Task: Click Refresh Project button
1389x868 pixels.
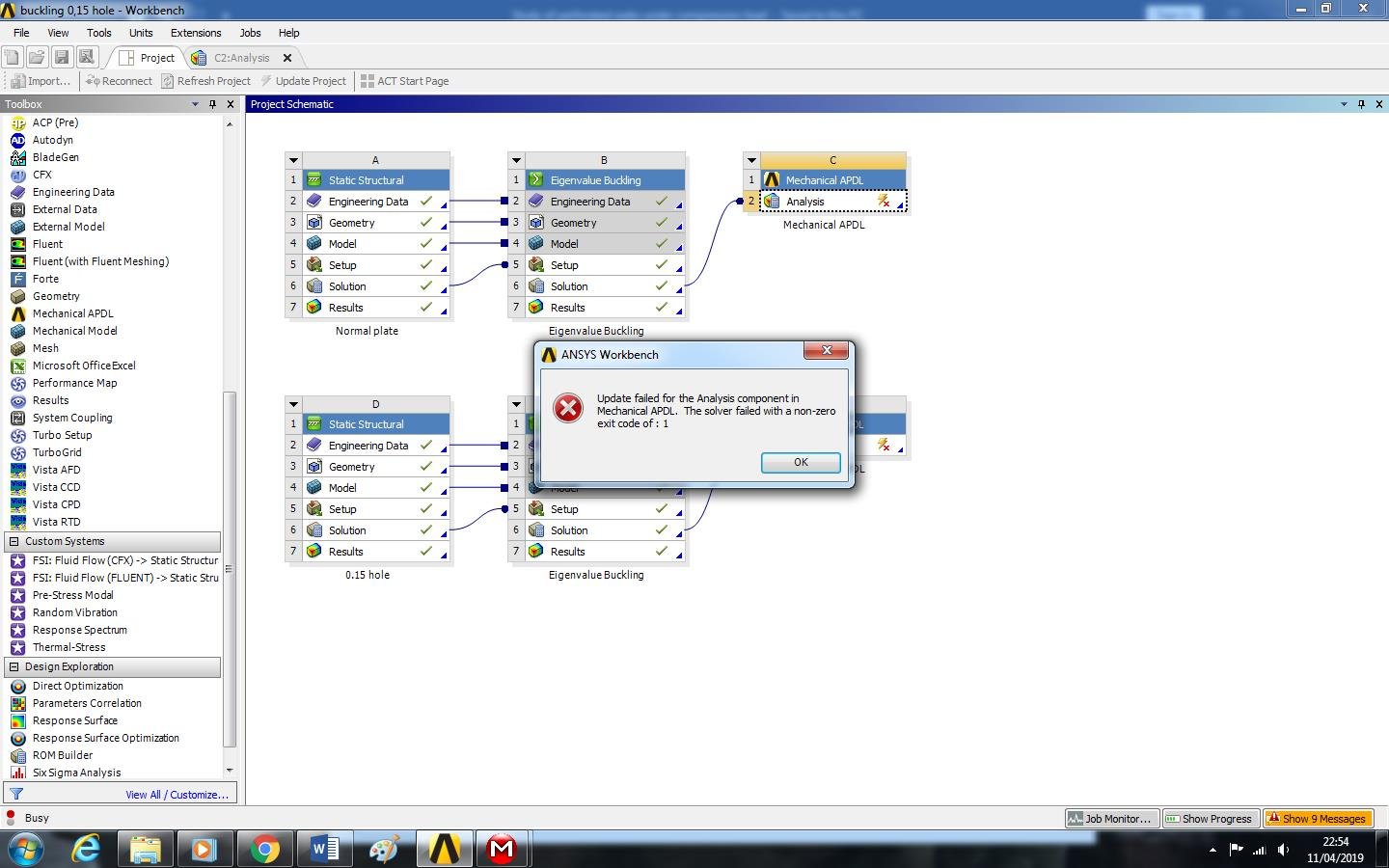Action: point(205,81)
